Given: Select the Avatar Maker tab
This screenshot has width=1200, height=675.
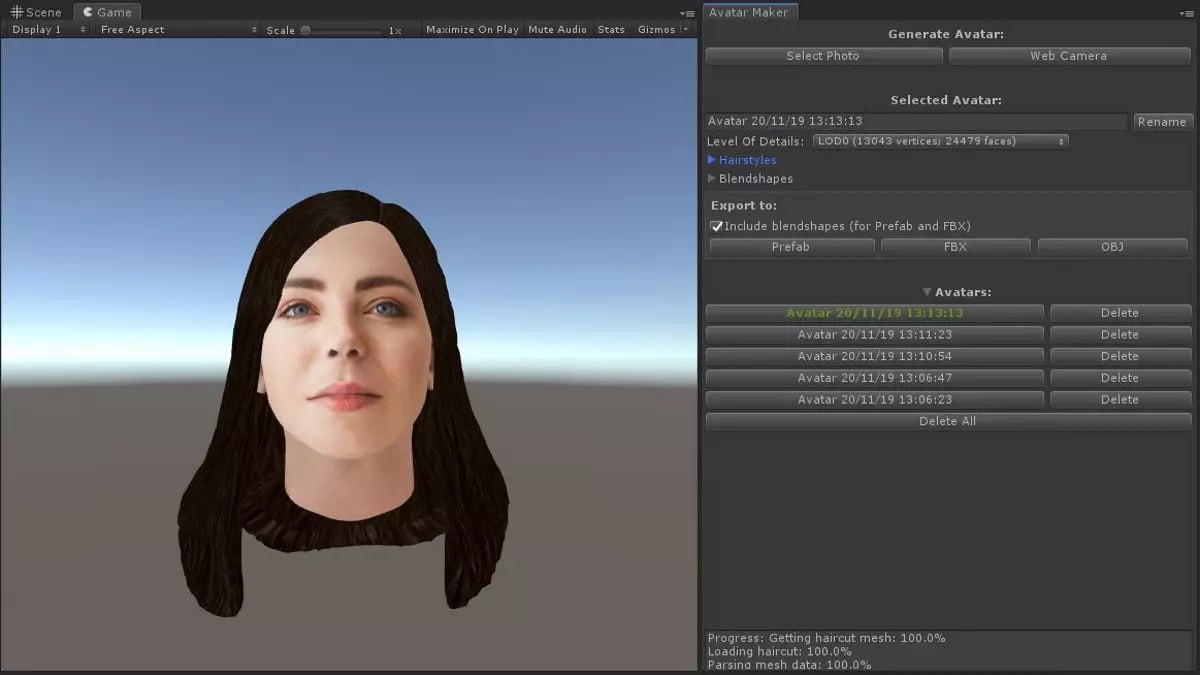Looking at the screenshot, I should (751, 12).
